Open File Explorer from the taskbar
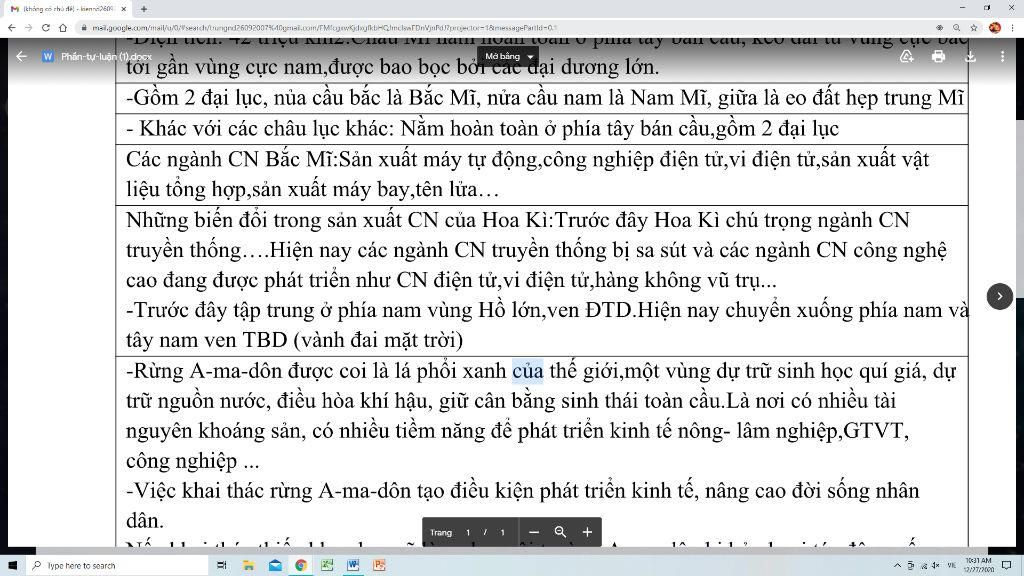This screenshot has height=576, width=1024. click(248, 566)
